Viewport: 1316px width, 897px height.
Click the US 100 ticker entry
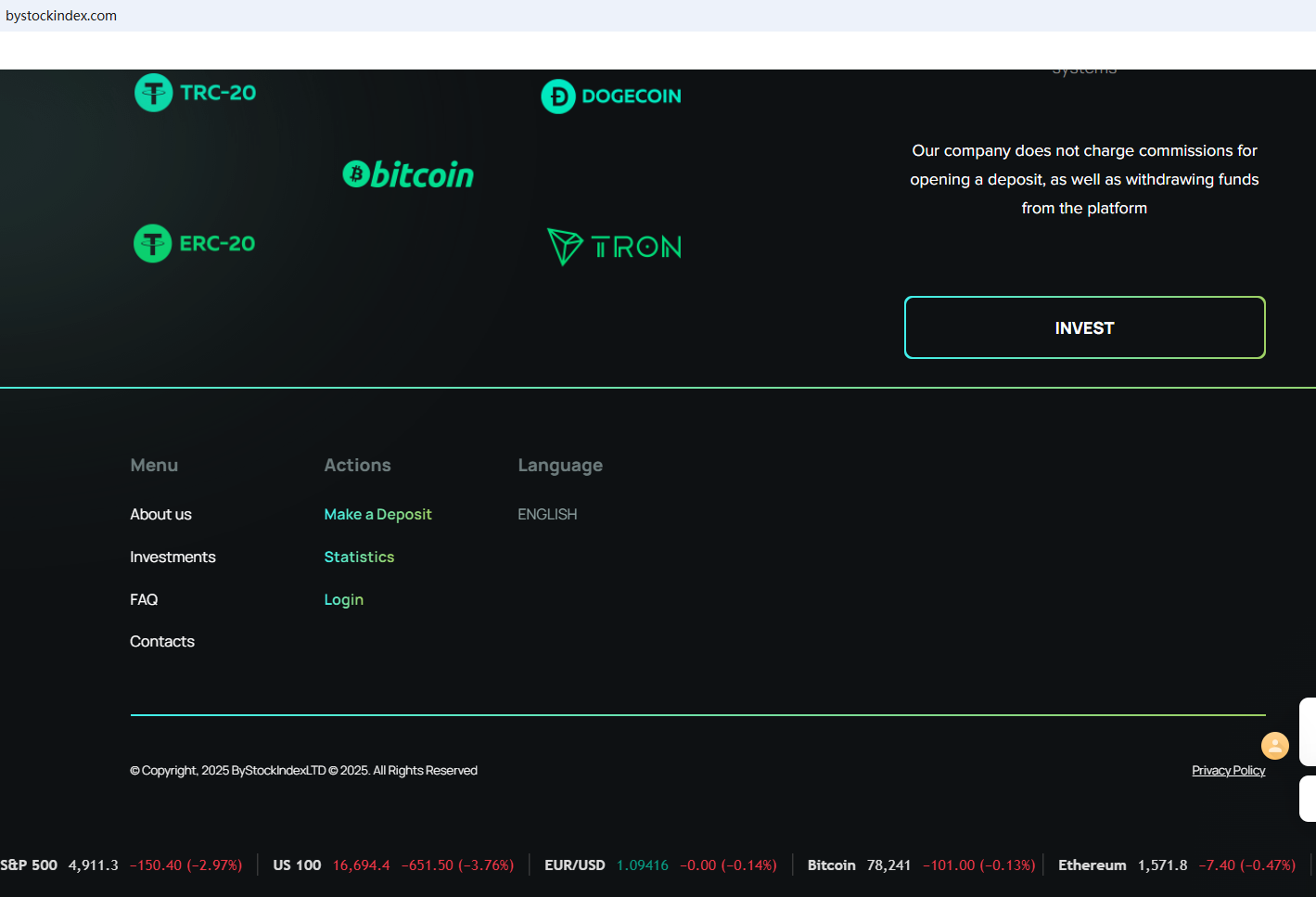point(393,865)
